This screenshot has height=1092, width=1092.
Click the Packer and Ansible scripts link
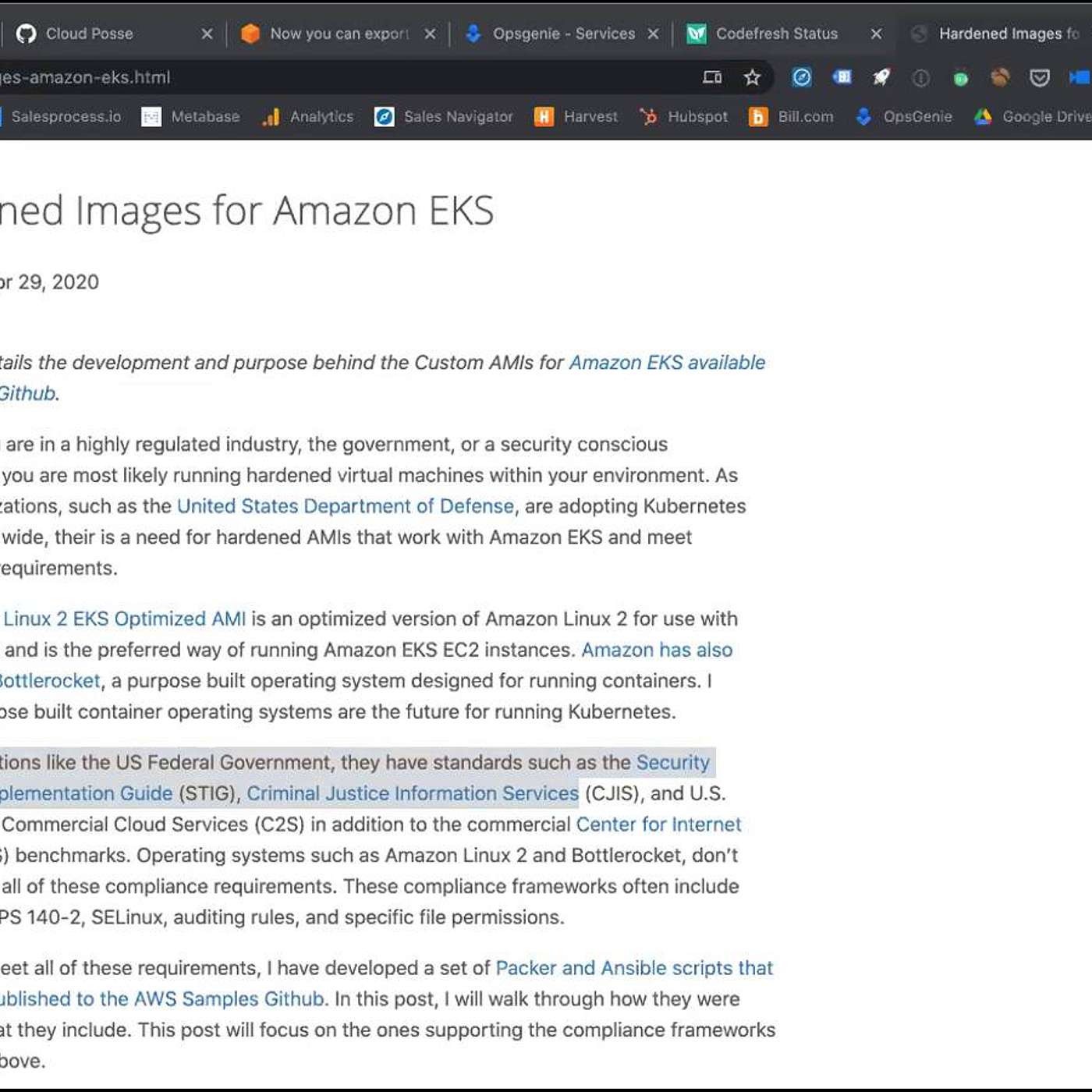pyautogui.click(x=633, y=968)
